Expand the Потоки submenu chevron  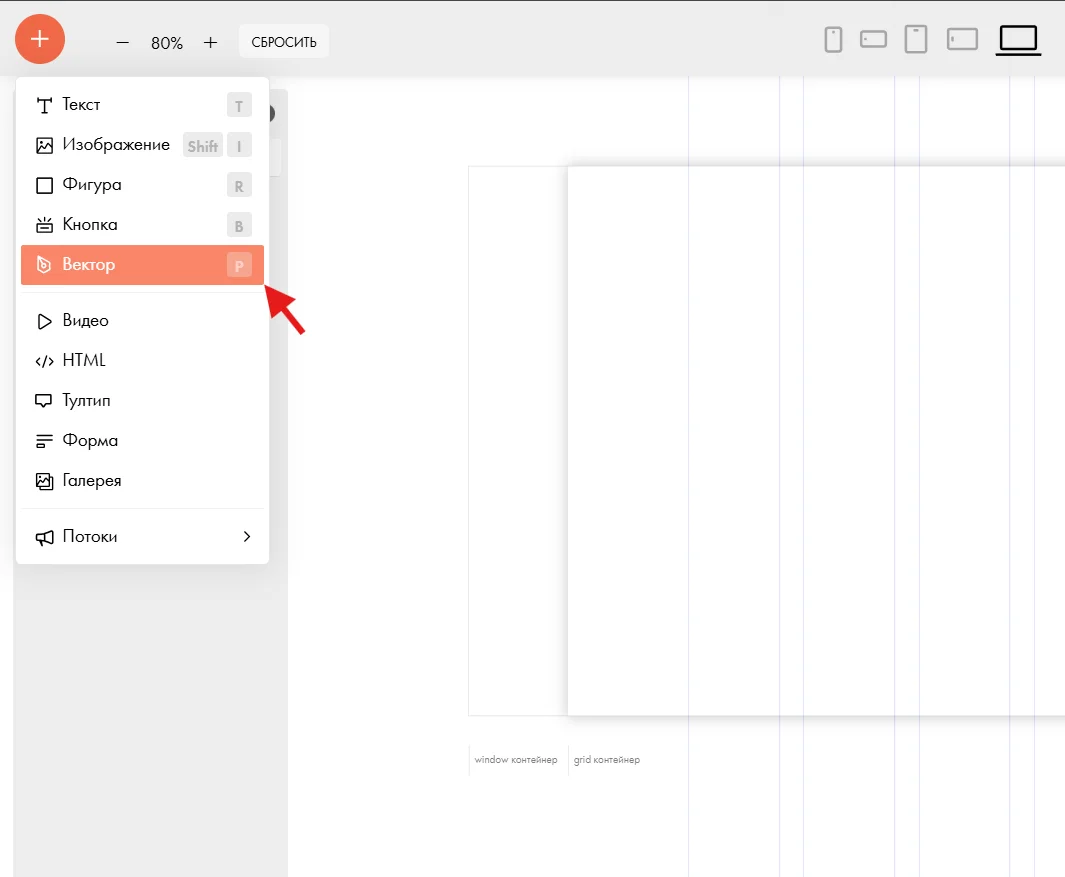[x=247, y=537]
